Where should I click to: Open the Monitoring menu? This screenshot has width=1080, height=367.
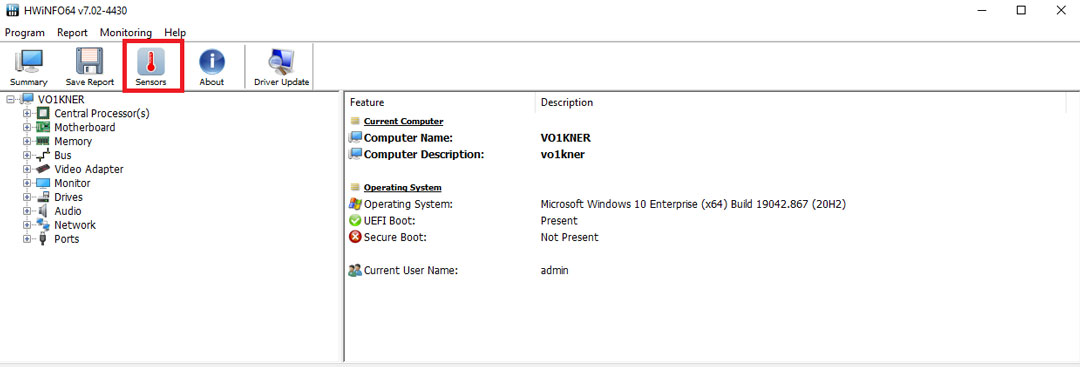point(125,32)
